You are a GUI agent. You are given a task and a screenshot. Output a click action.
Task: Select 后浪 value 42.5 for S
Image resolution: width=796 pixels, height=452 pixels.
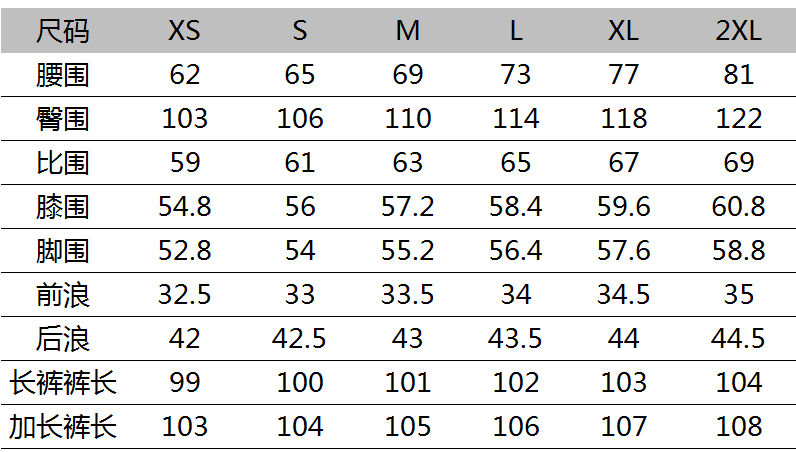[x=300, y=338]
